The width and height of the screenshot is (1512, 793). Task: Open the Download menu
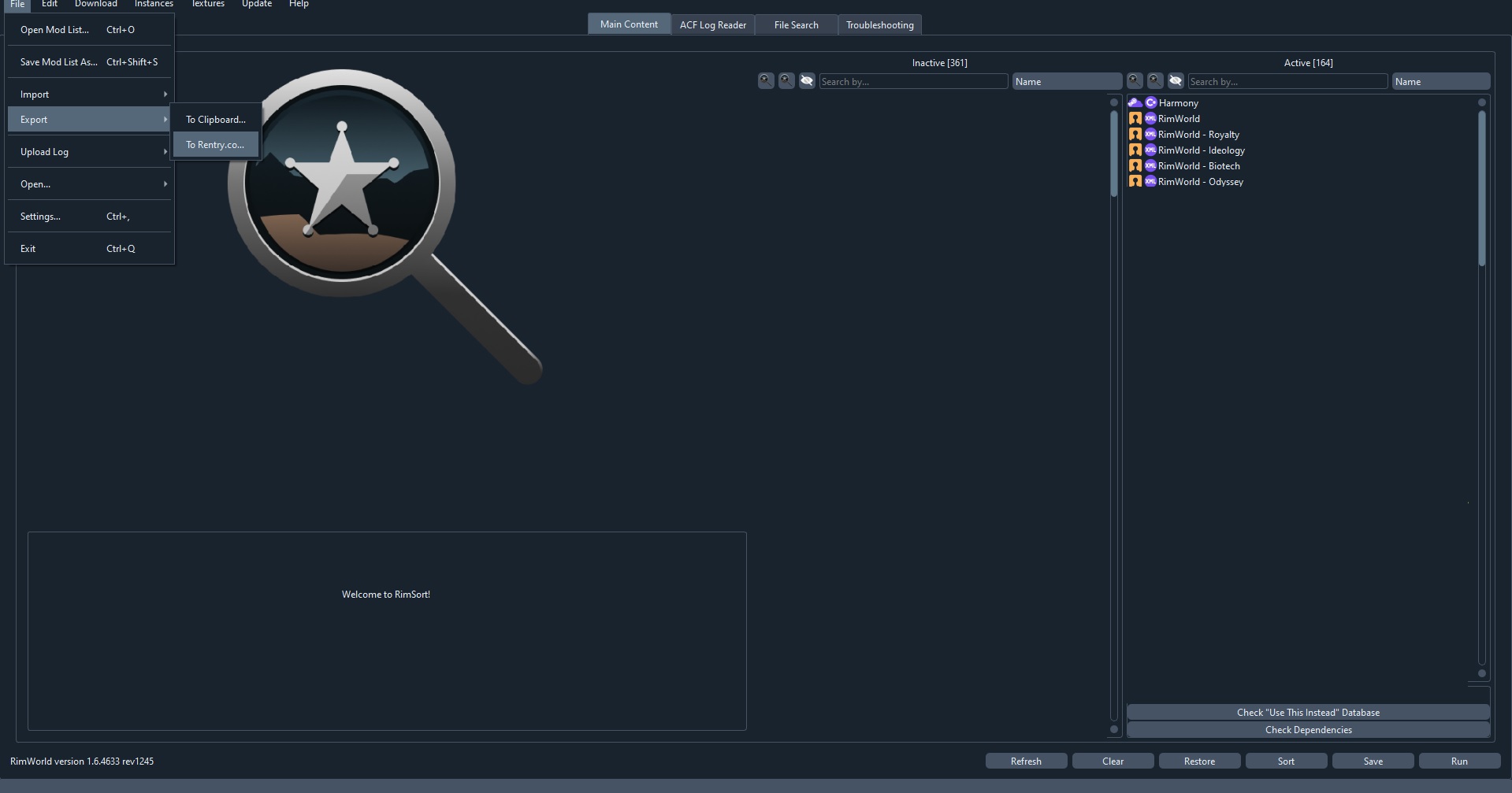pyautogui.click(x=96, y=4)
